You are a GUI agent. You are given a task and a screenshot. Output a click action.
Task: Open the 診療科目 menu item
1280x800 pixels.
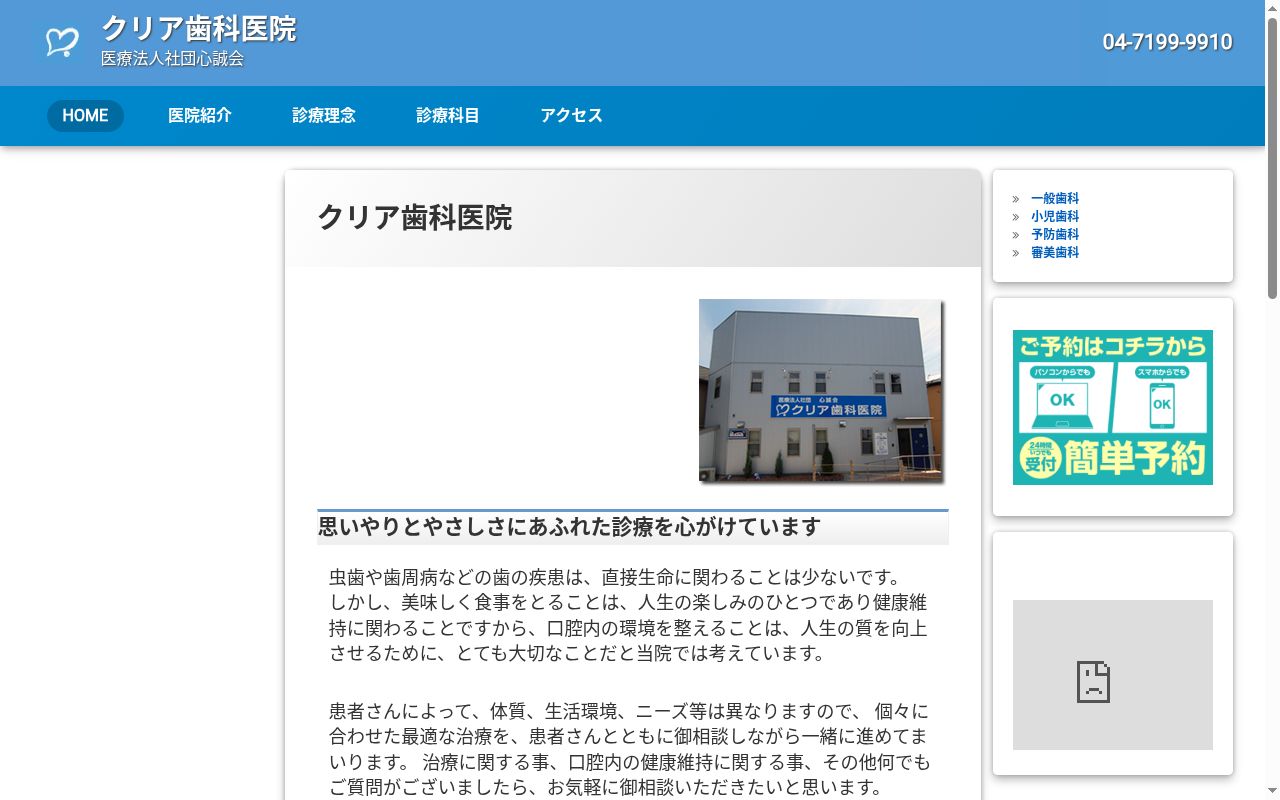coord(448,116)
